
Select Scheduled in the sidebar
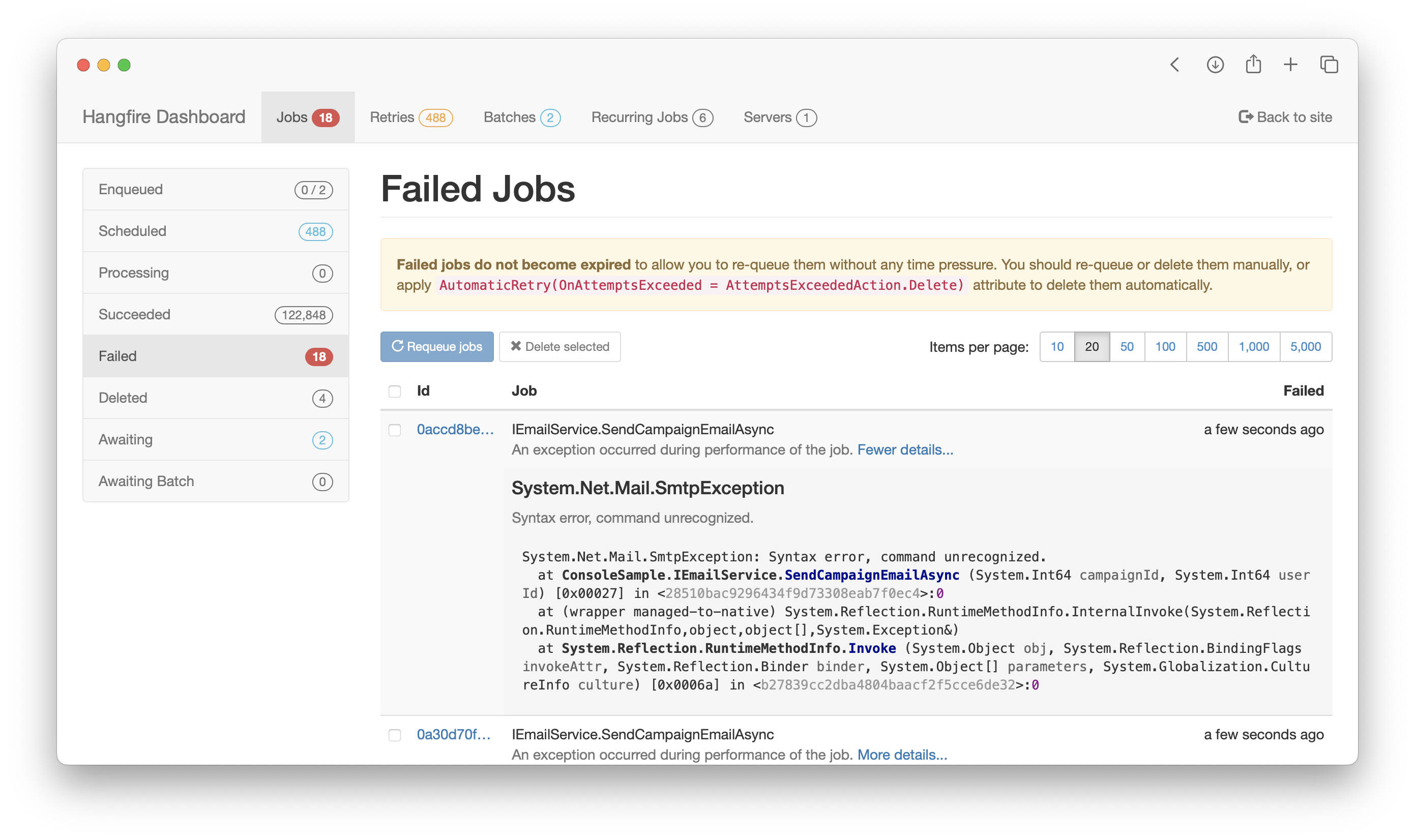pyautogui.click(x=216, y=231)
